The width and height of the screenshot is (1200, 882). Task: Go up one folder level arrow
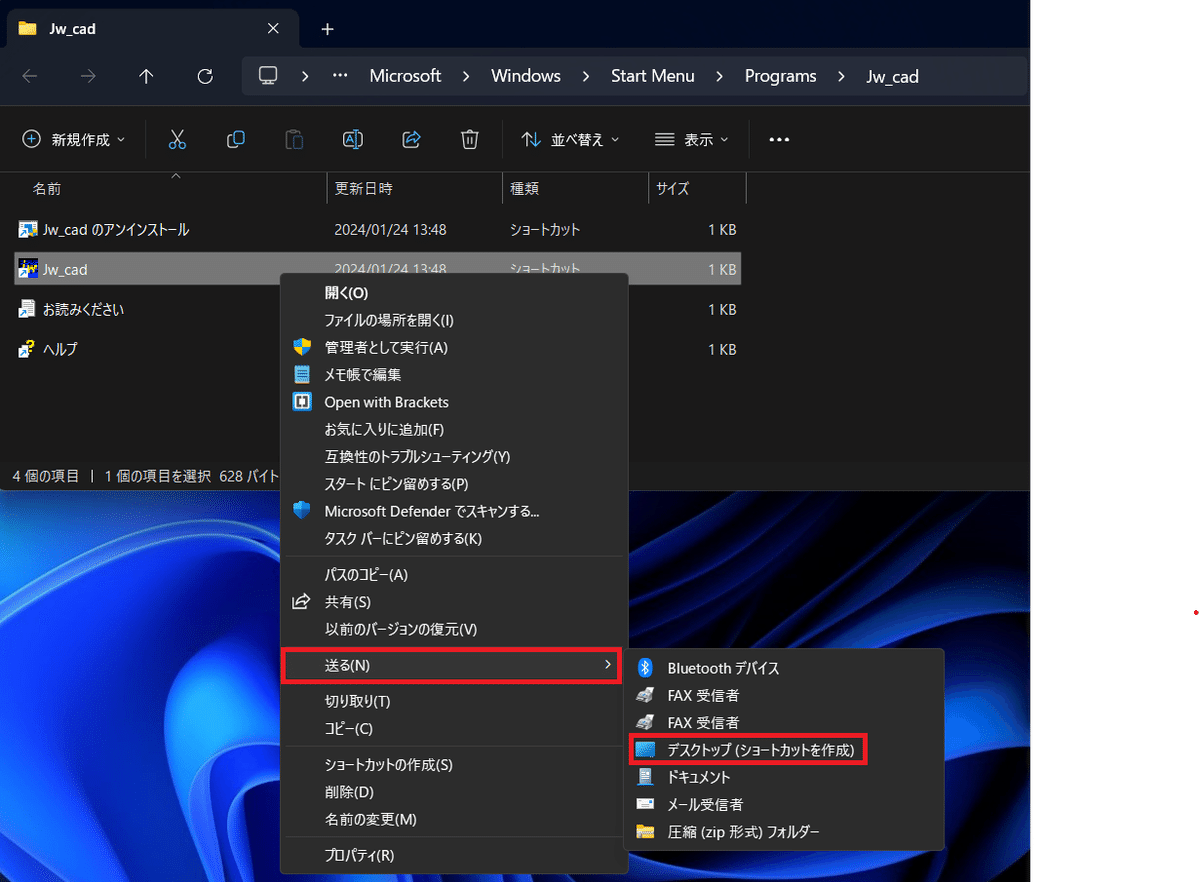pos(146,76)
